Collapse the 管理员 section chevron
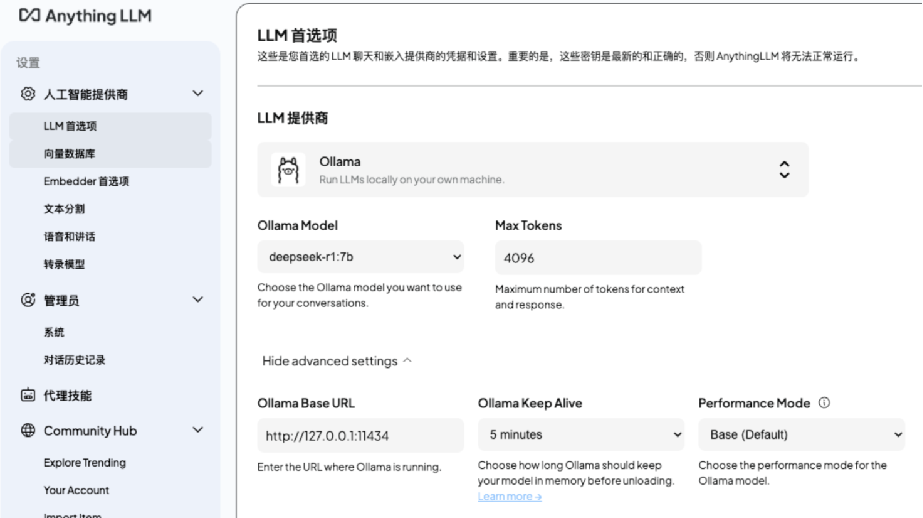Image resolution: width=923 pixels, height=518 pixels. (x=198, y=299)
